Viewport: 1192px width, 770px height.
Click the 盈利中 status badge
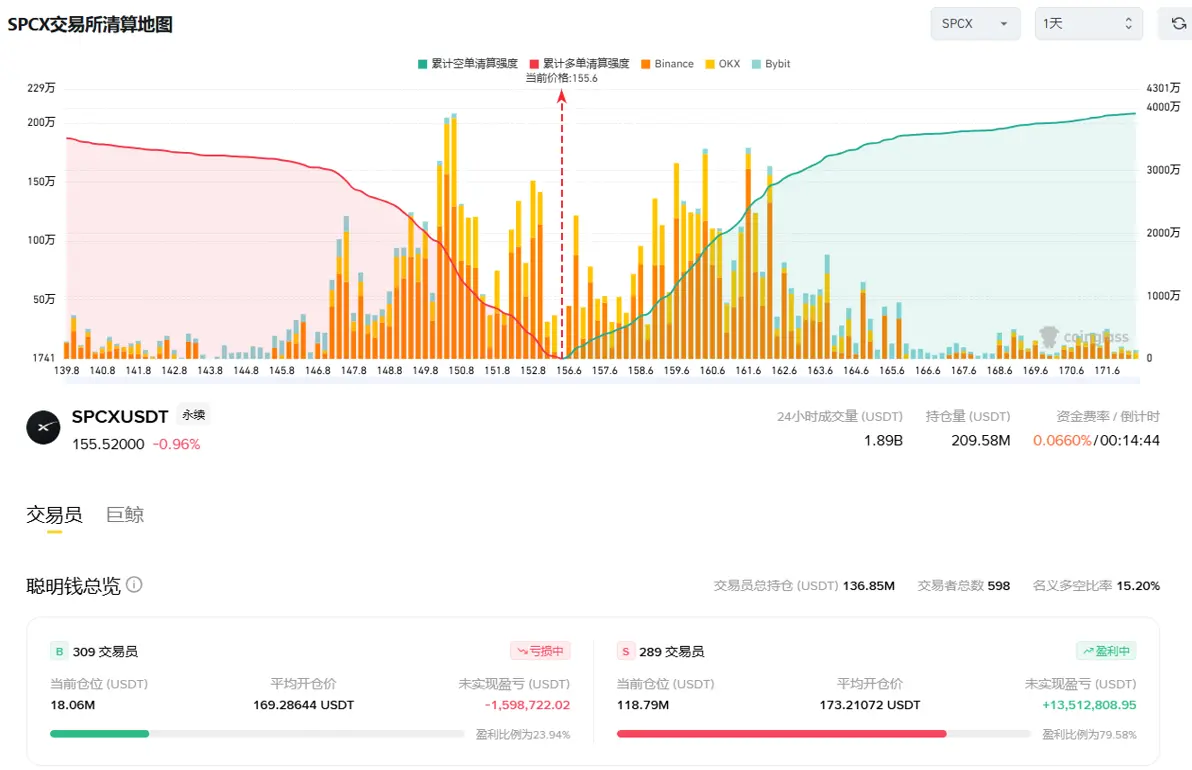click(x=1106, y=651)
